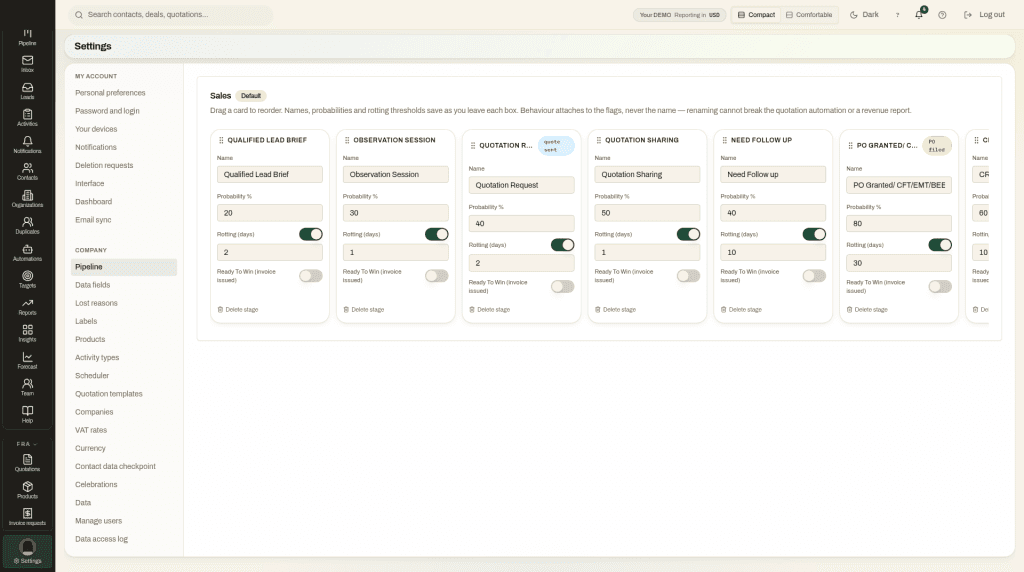This screenshot has height=572, width=1024.
Task: Open Email sync settings
Action: 93,220
